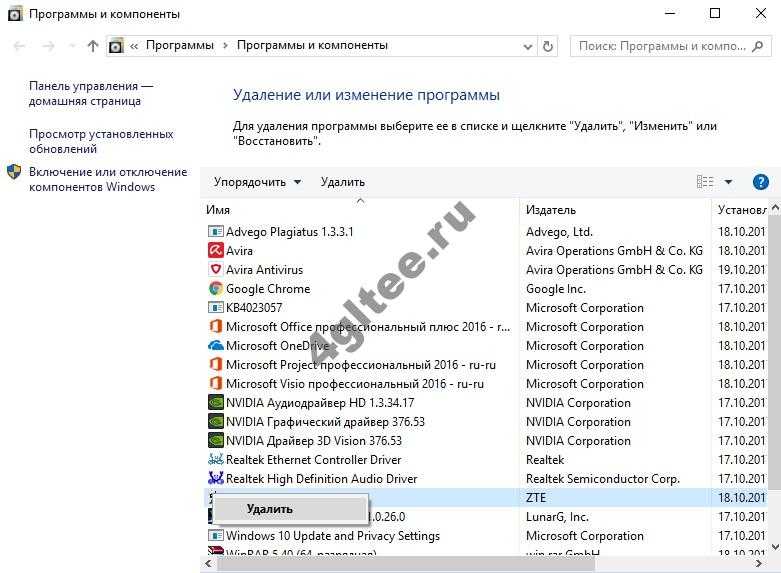Open the Упорядочить dropdown menu
This screenshot has height=573, width=781.
[x=258, y=182]
